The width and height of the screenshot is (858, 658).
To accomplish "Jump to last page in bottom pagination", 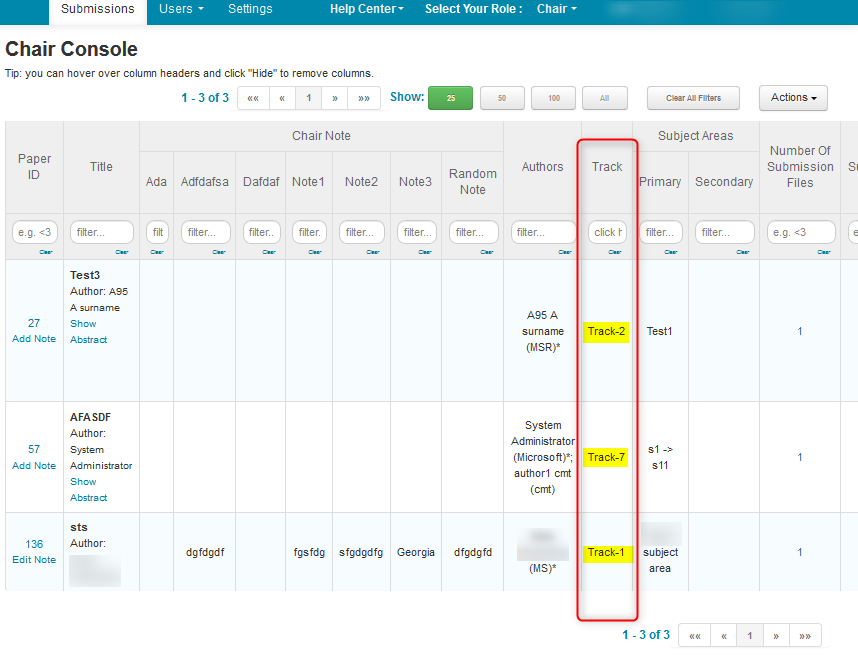I will (805, 635).
